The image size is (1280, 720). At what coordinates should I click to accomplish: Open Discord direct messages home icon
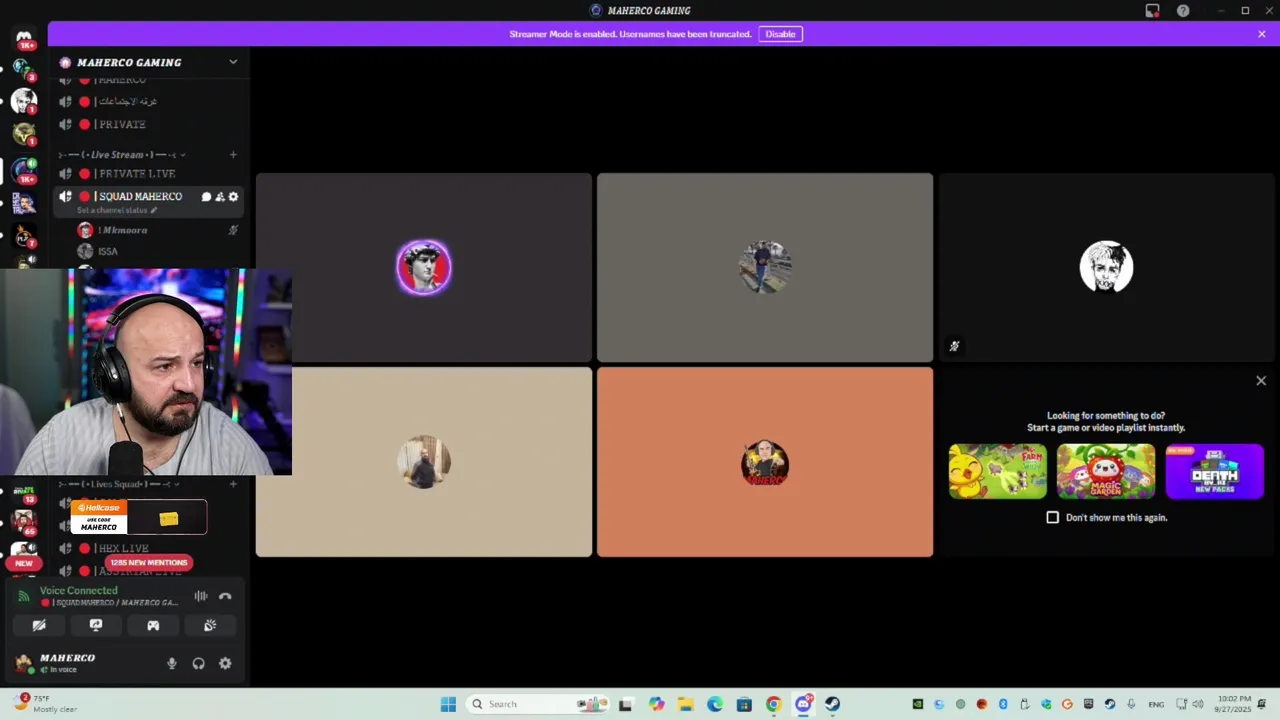point(24,38)
